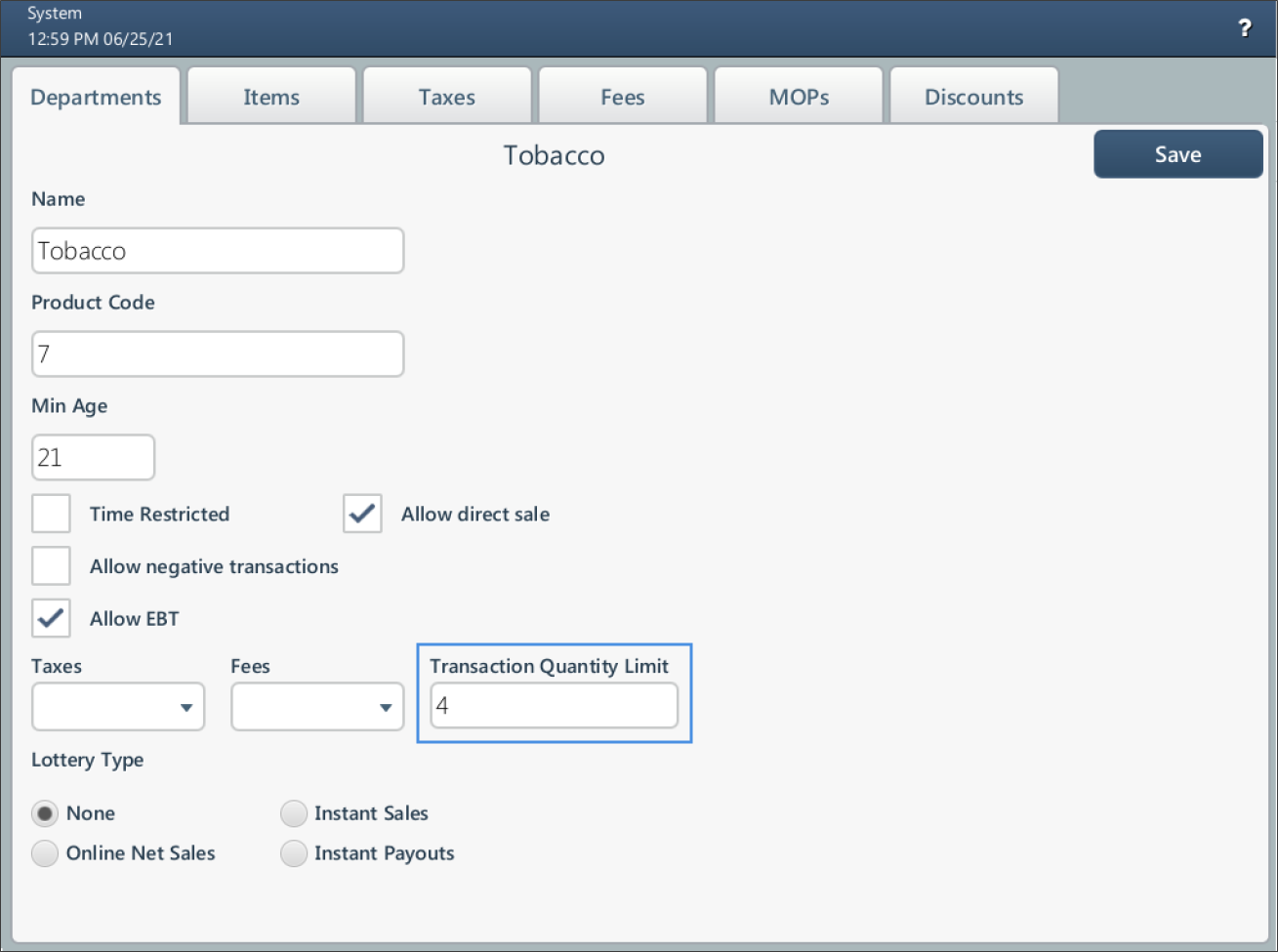Open the help question mark icon
This screenshot has height=952, width=1278.
tap(1245, 28)
